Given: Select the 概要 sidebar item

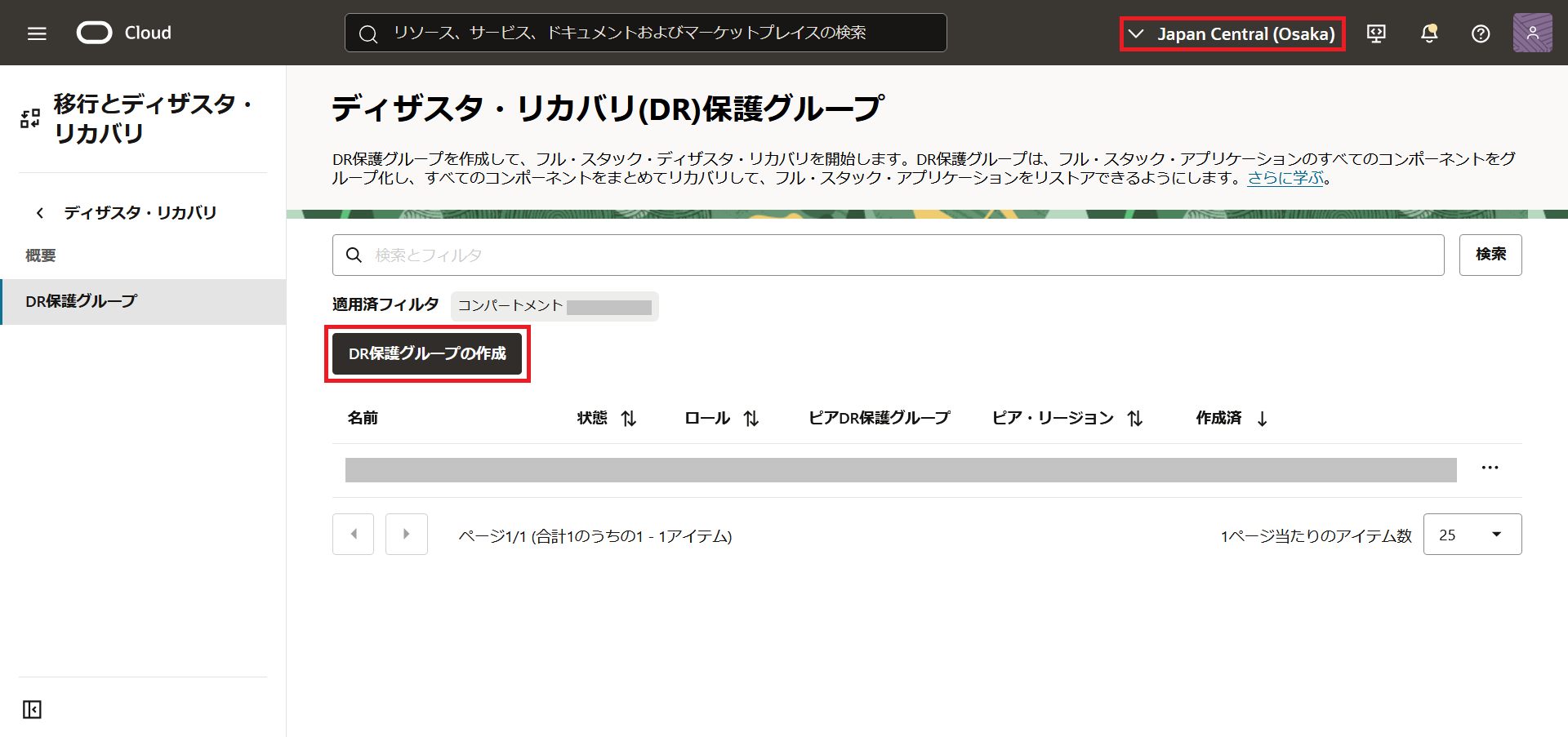Looking at the screenshot, I should (41, 255).
